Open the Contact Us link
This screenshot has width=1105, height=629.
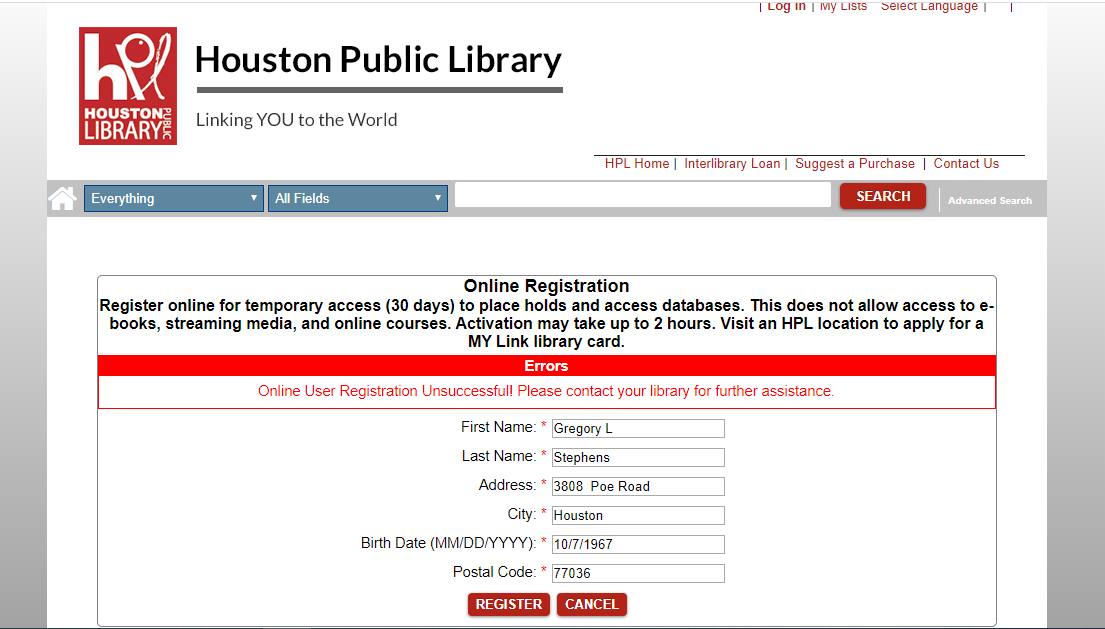click(966, 163)
